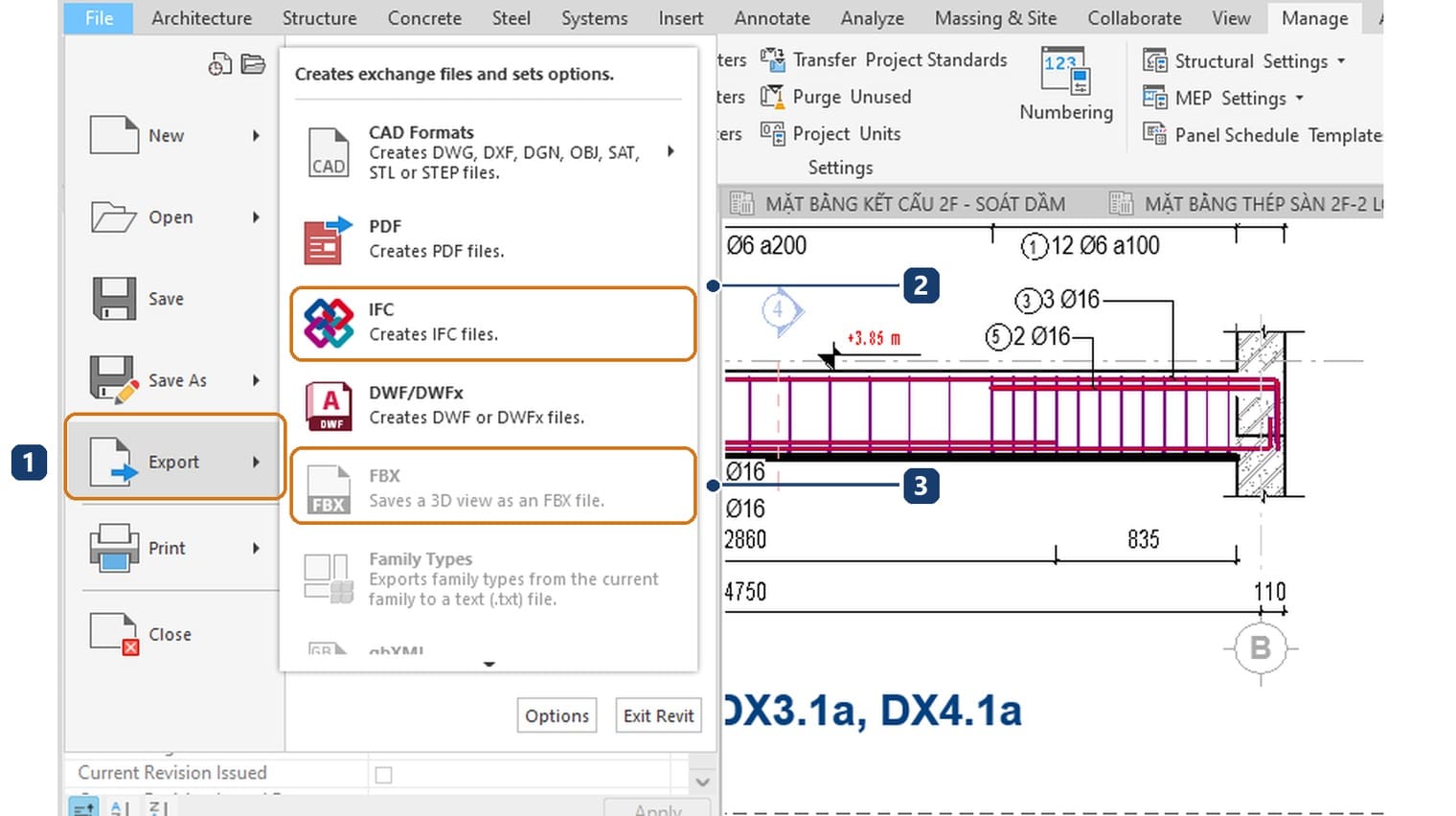Click the Purge Unused icon

tap(772, 97)
